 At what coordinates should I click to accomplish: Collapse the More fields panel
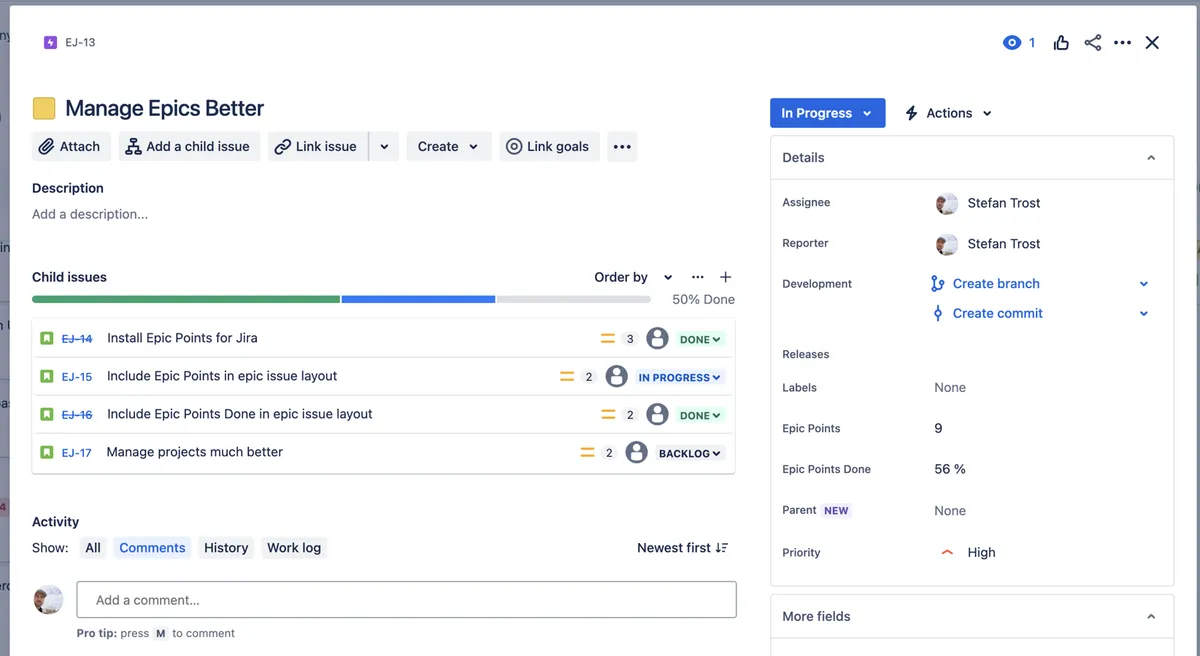coord(1151,617)
